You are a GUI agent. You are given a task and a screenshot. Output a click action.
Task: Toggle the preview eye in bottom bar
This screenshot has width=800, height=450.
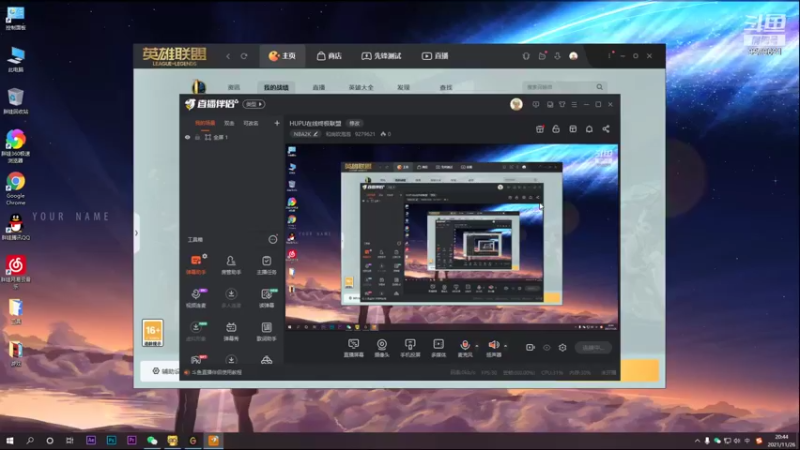546,347
